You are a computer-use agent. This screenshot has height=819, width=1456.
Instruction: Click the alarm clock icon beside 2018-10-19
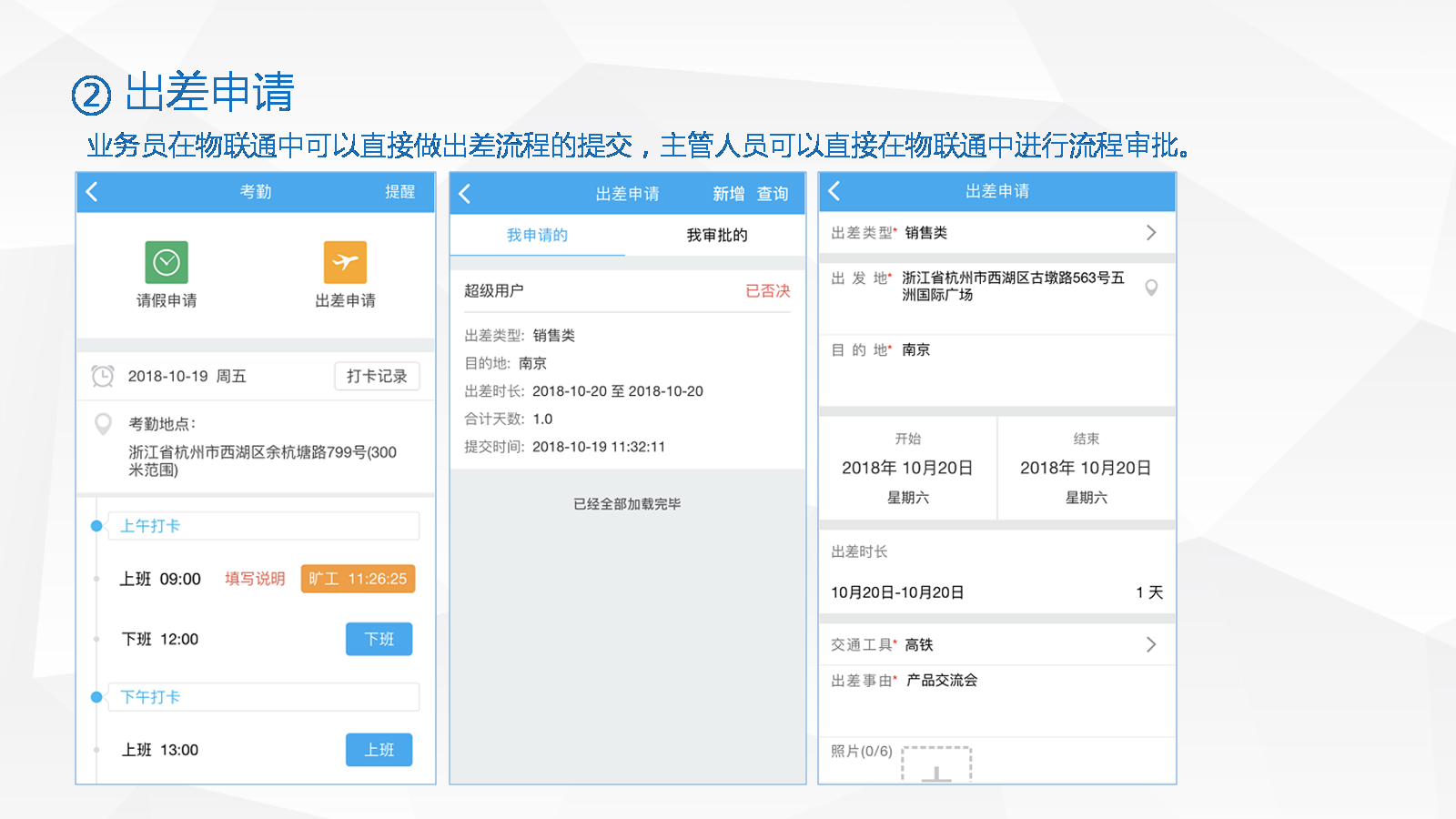(103, 376)
